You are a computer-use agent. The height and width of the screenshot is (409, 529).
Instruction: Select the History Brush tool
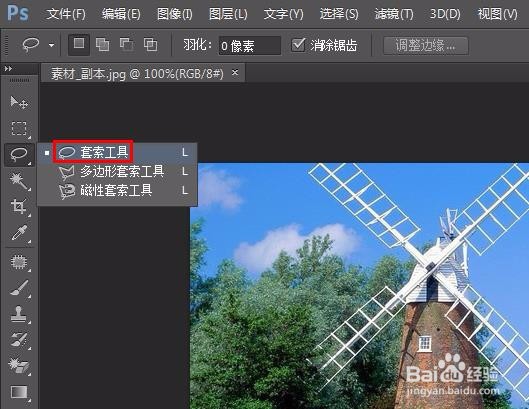[x=19, y=339]
